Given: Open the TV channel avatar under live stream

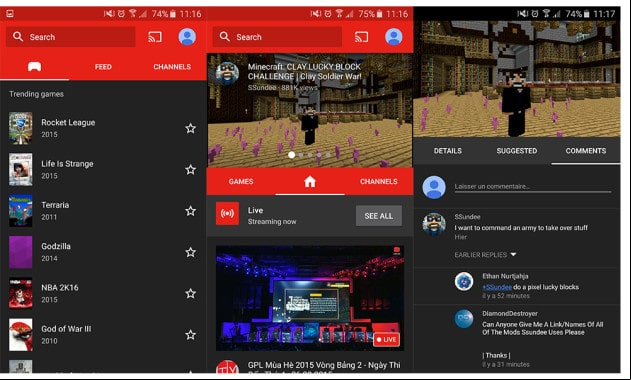Looking at the screenshot, I should point(227,367).
